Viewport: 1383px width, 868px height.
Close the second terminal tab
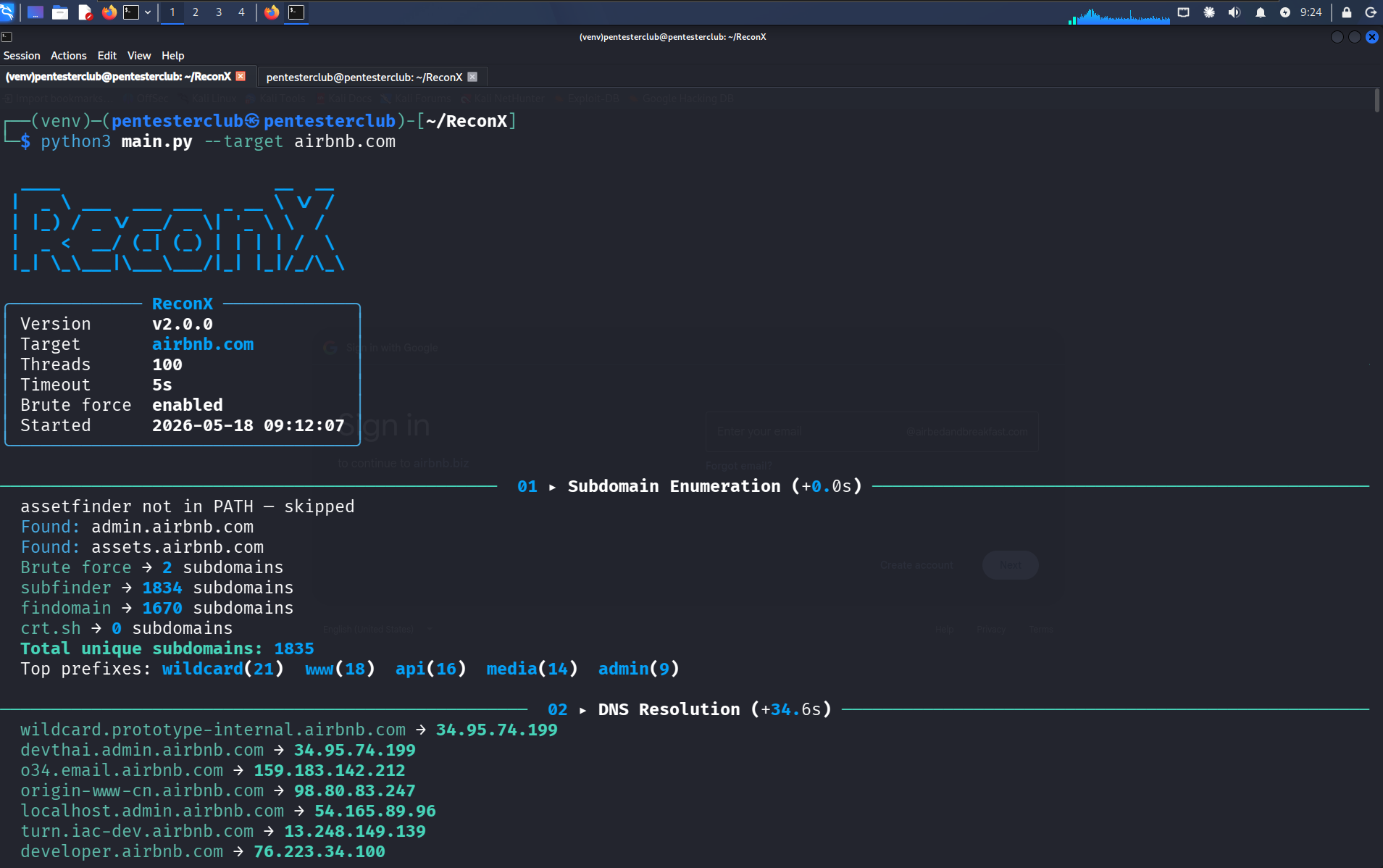pos(472,77)
